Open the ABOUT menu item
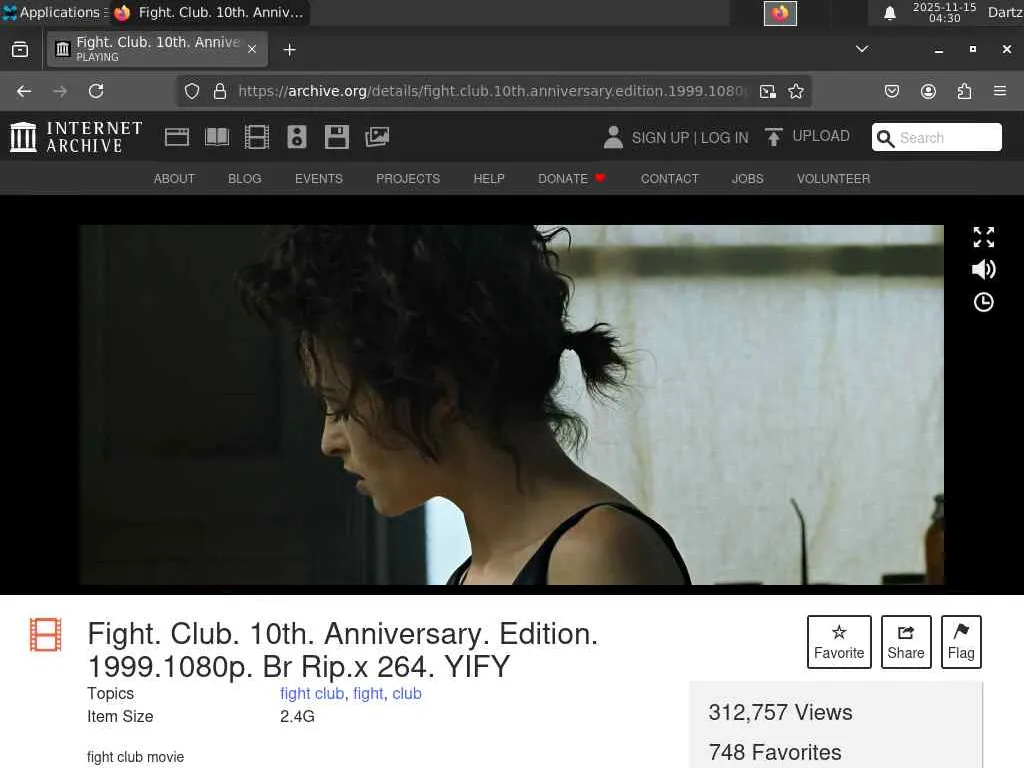 point(174,178)
